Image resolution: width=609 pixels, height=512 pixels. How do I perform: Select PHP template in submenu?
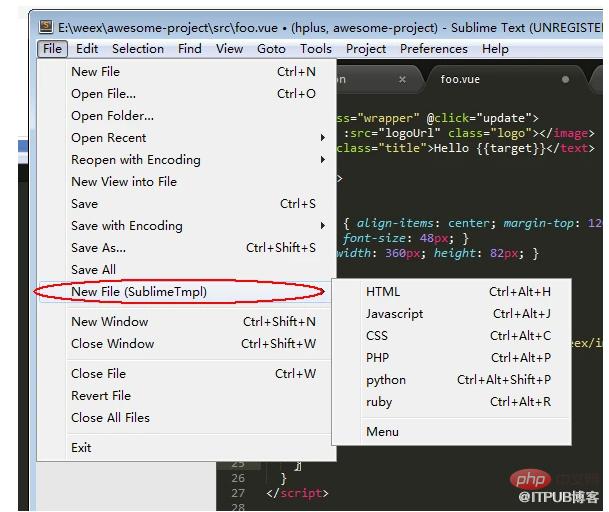pos(452,358)
